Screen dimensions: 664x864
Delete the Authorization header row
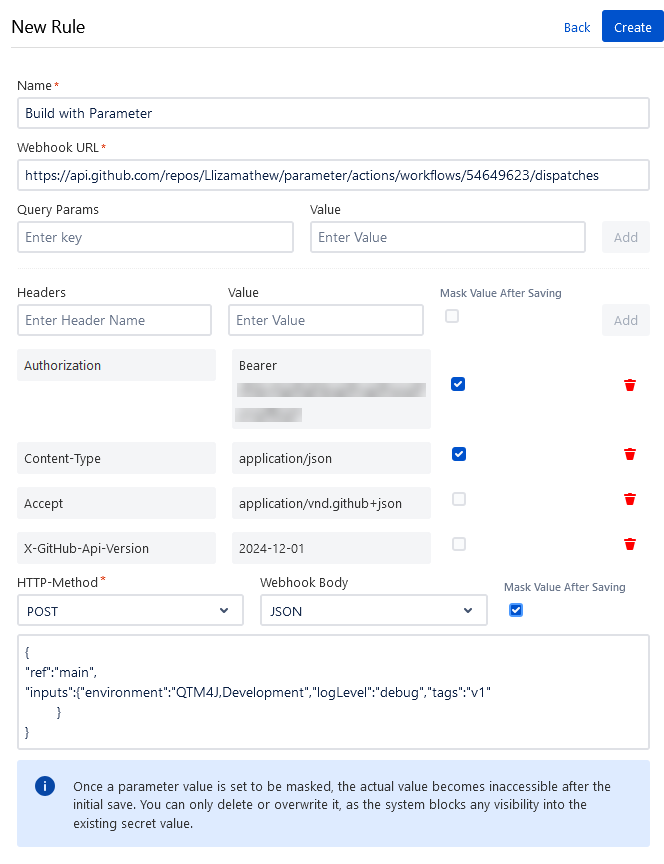click(629, 384)
